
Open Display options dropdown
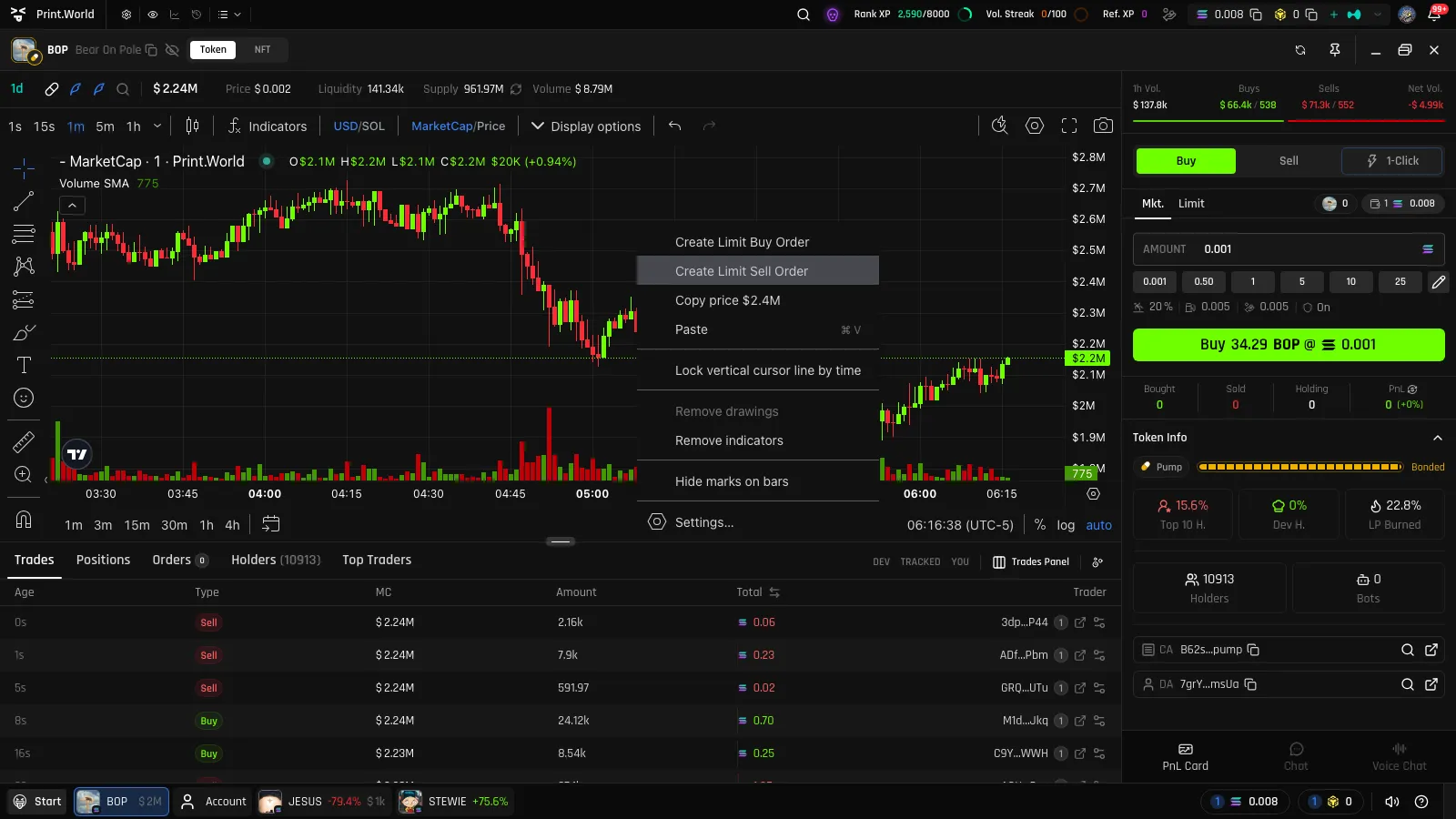[x=586, y=126]
